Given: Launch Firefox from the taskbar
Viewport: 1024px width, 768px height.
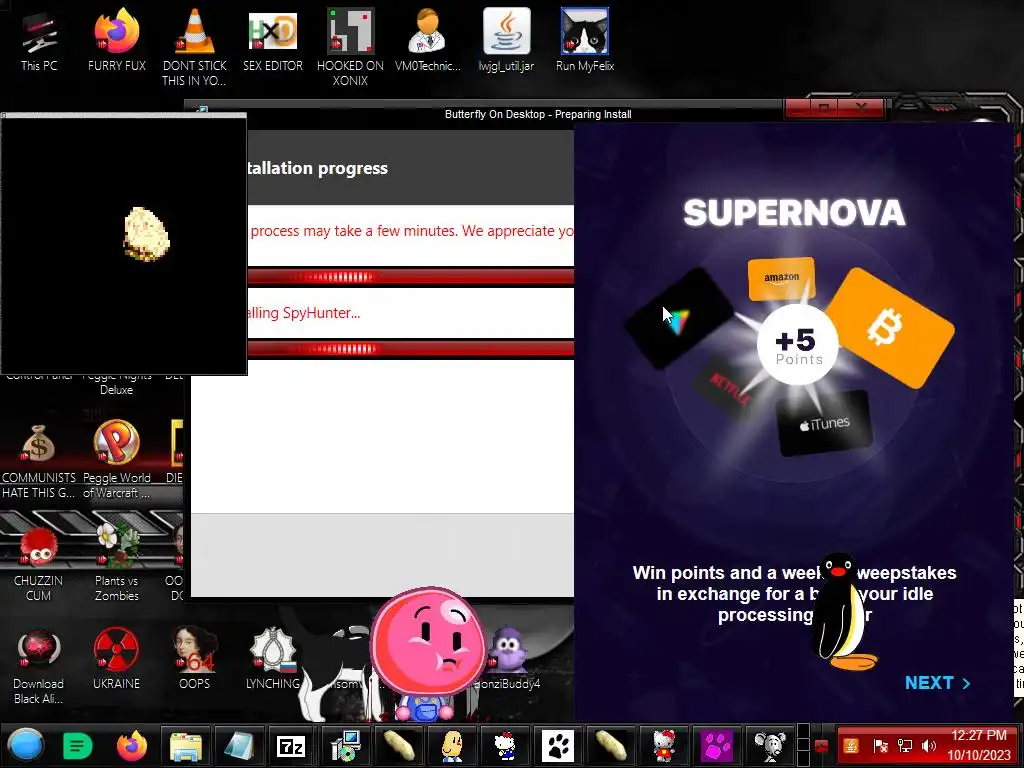Looking at the screenshot, I should click(x=132, y=745).
